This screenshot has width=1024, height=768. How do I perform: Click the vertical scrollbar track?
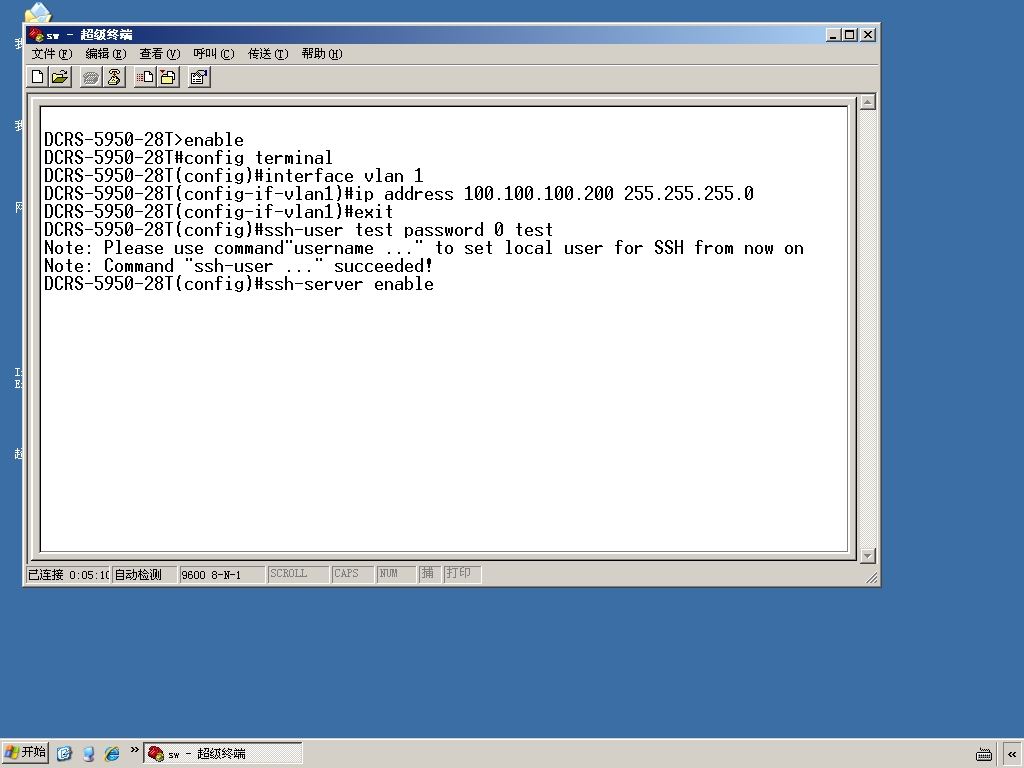[x=867, y=328]
